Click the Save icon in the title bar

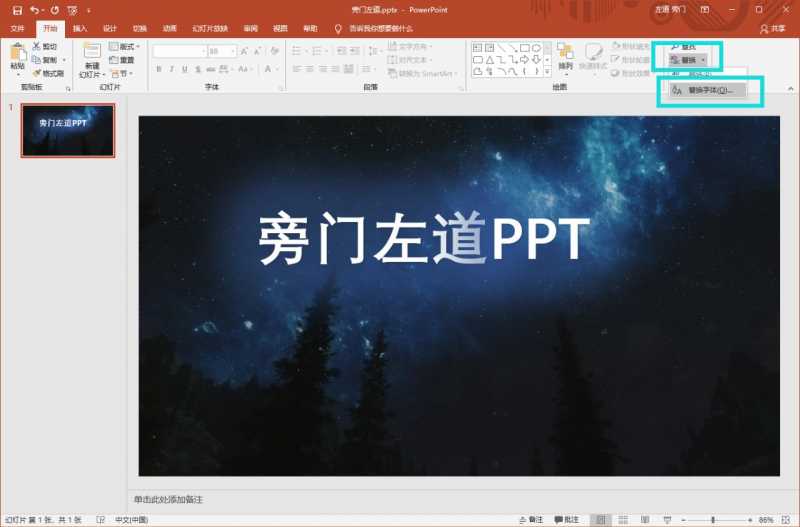point(17,10)
